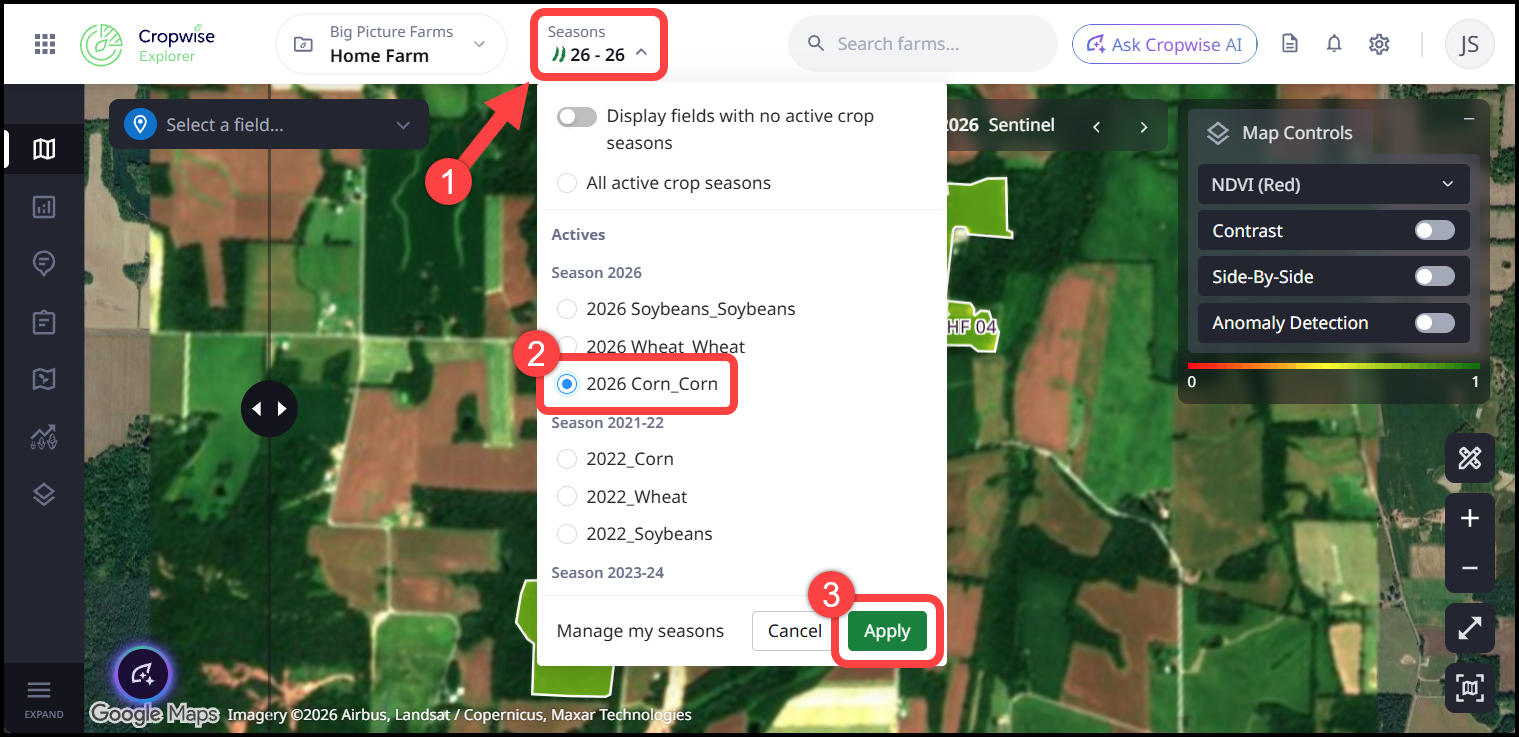This screenshot has width=1519, height=737.
Task: Click the Actives section label
Action: pos(578,235)
